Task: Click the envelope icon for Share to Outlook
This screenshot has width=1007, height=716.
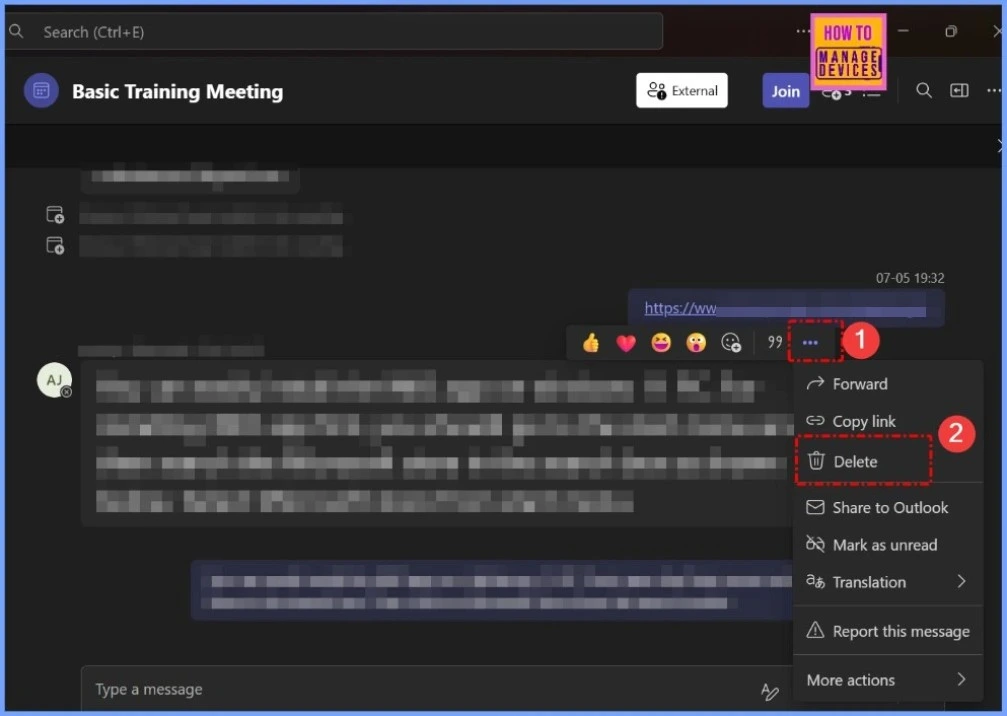Action: [815, 507]
